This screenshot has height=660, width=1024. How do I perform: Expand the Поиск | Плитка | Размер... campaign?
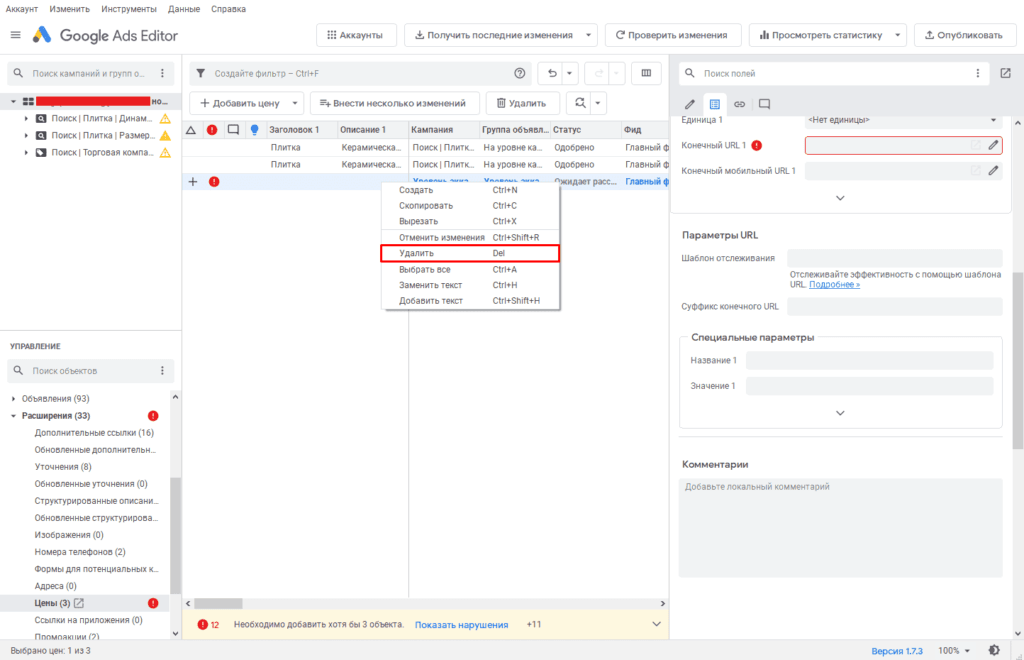click(26, 136)
